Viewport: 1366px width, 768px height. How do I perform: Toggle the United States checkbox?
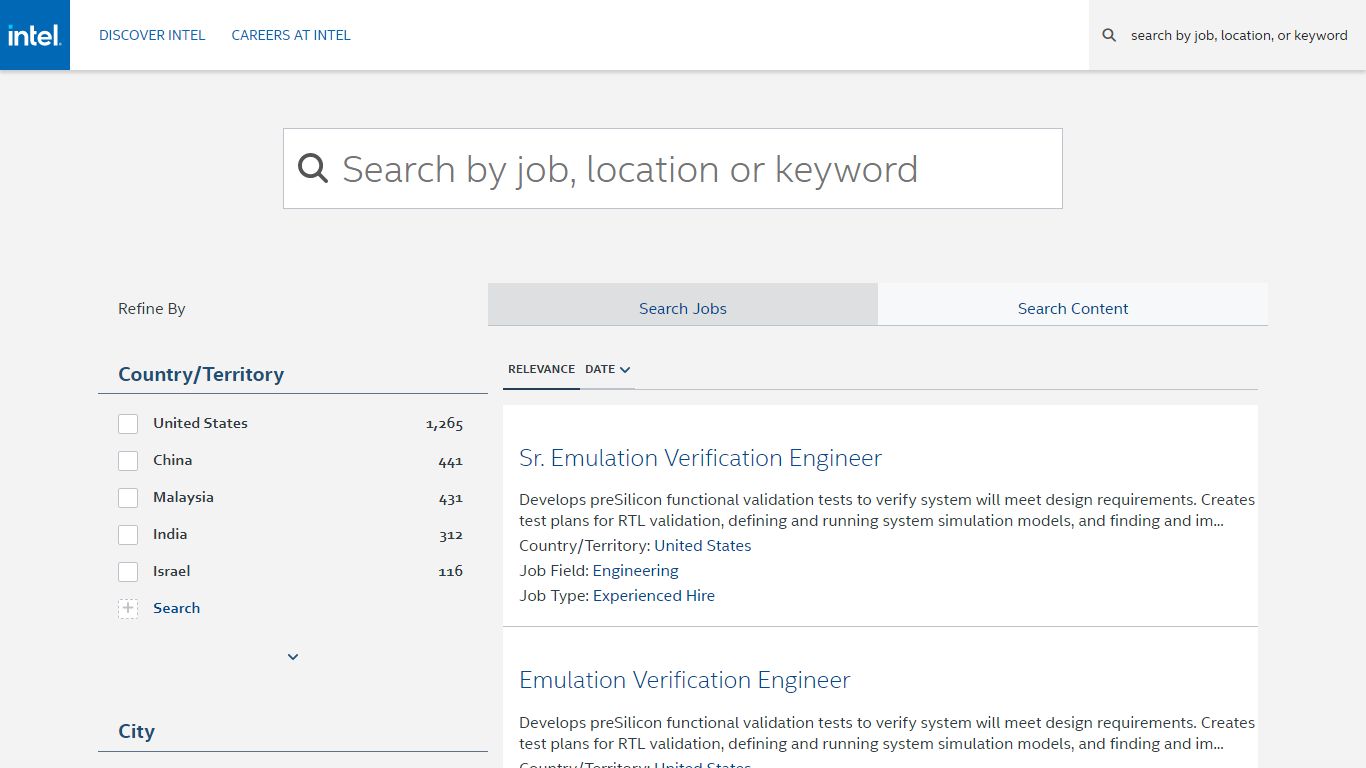128,424
